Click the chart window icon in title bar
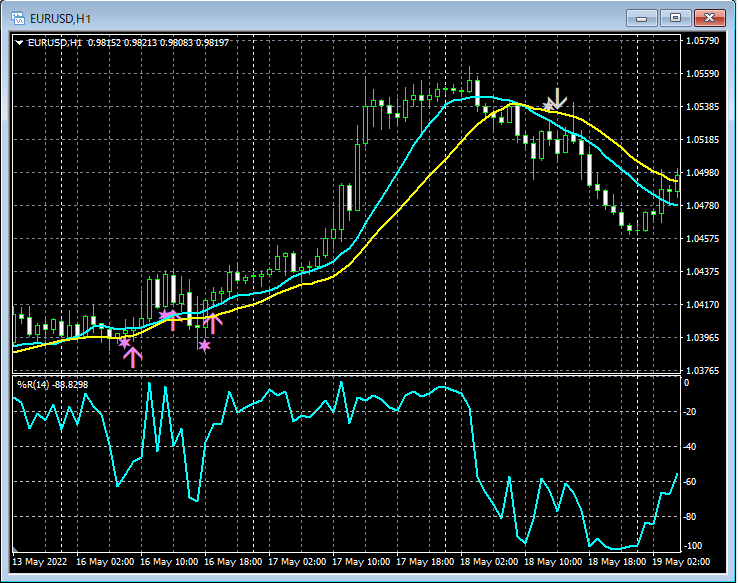Viewport: 738px width, 583px height. (x=18, y=18)
